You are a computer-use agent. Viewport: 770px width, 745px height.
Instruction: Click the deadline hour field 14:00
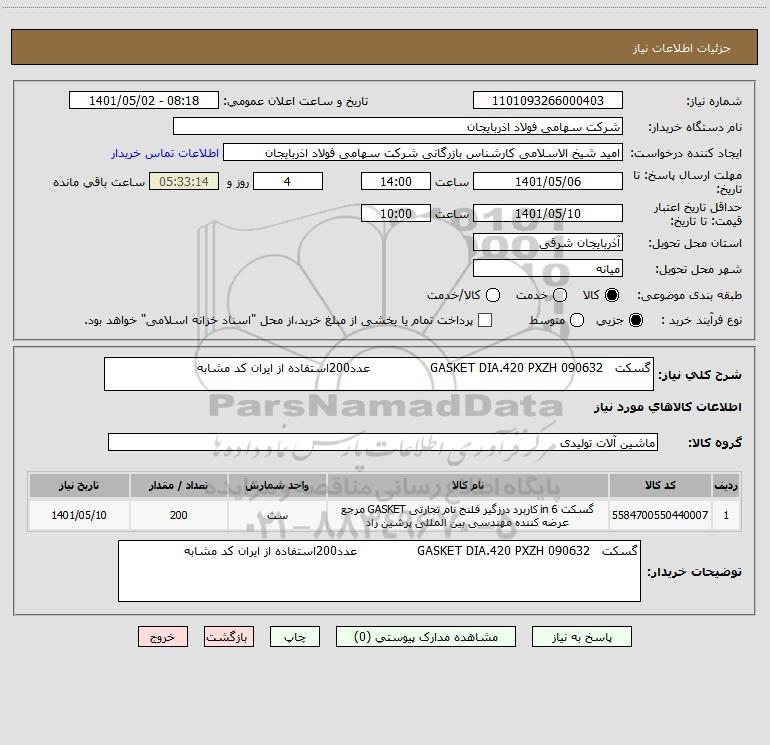click(396, 181)
